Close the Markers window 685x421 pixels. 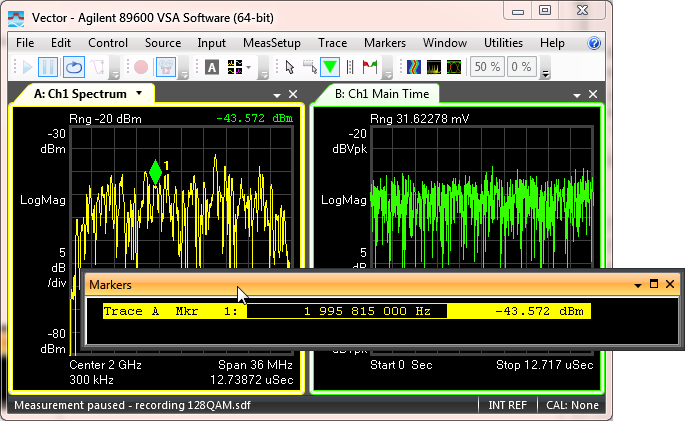click(670, 284)
